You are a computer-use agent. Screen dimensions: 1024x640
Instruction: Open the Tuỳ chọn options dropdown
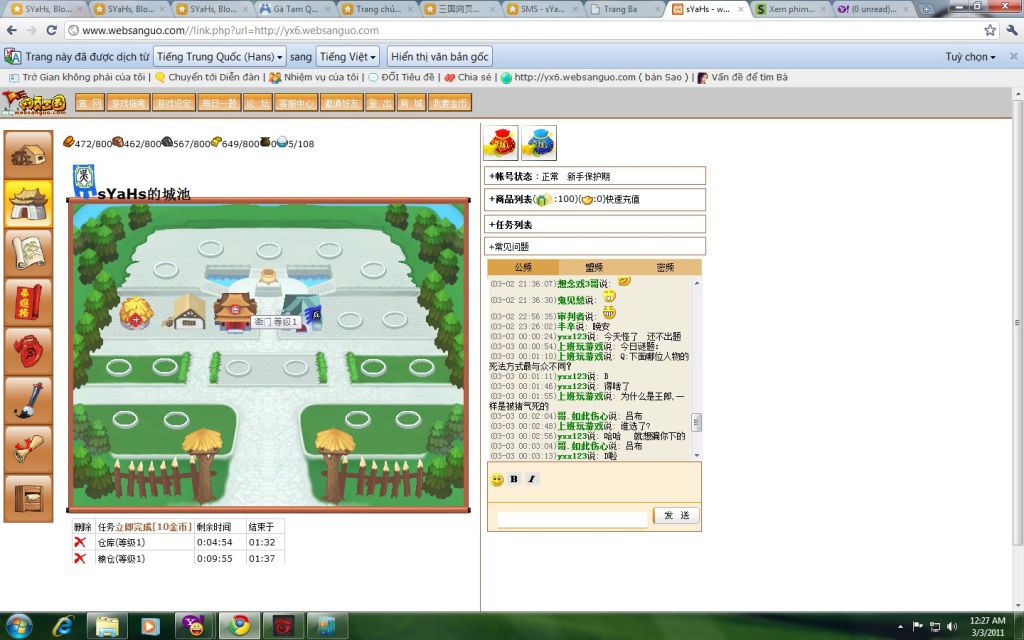click(x=970, y=57)
